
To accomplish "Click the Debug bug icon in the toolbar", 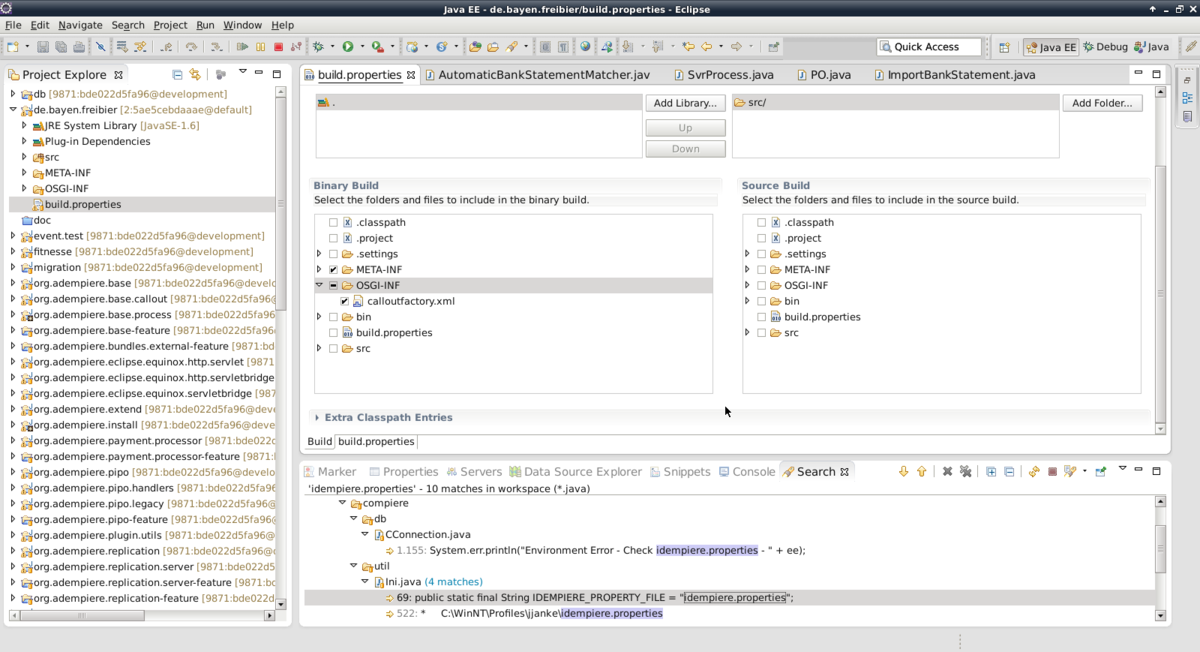I will (x=319, y=47).
